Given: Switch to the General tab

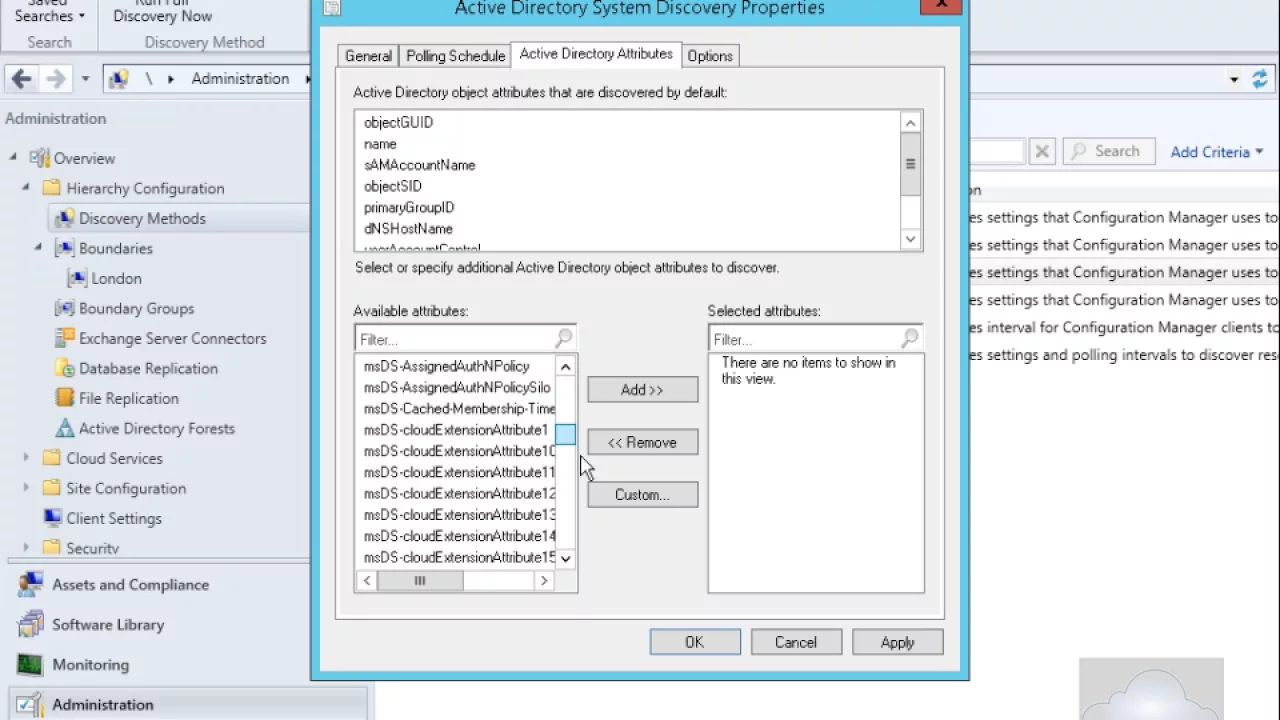Looking at the screenshot, I should [x=368, y=56].
